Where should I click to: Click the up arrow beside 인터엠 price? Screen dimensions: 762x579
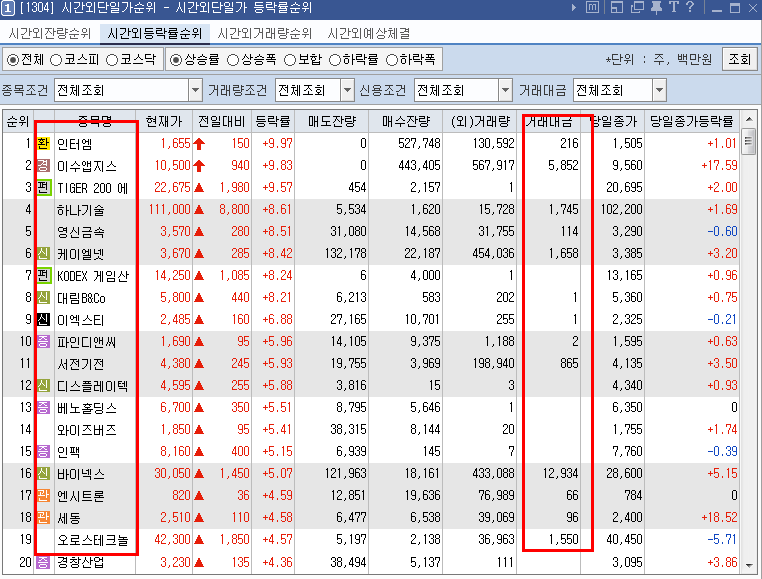[199, 143]
